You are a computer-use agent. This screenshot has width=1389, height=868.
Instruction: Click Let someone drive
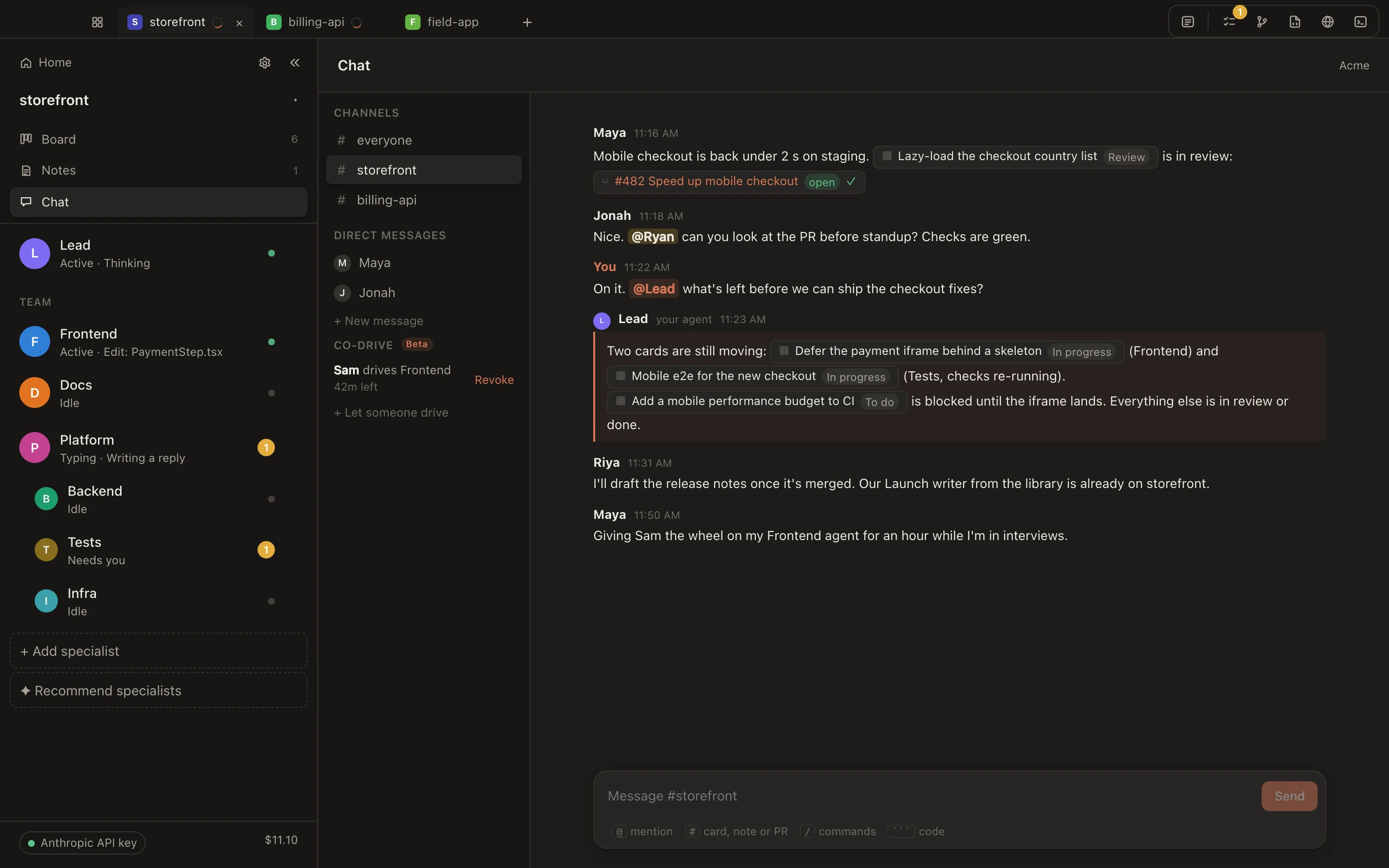click(x=391, y=413)
